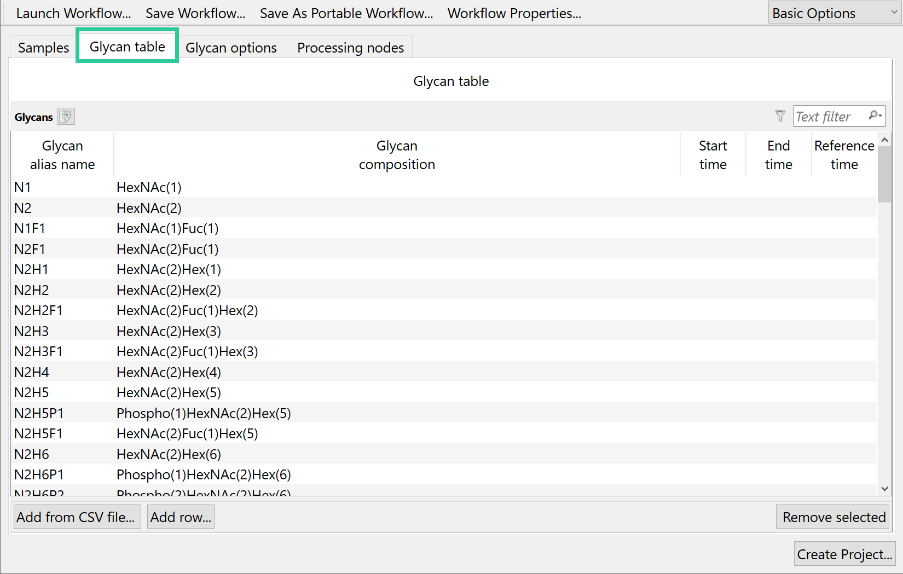
Task: Click the scrollbar down arrow
Action: click(885, 489)
